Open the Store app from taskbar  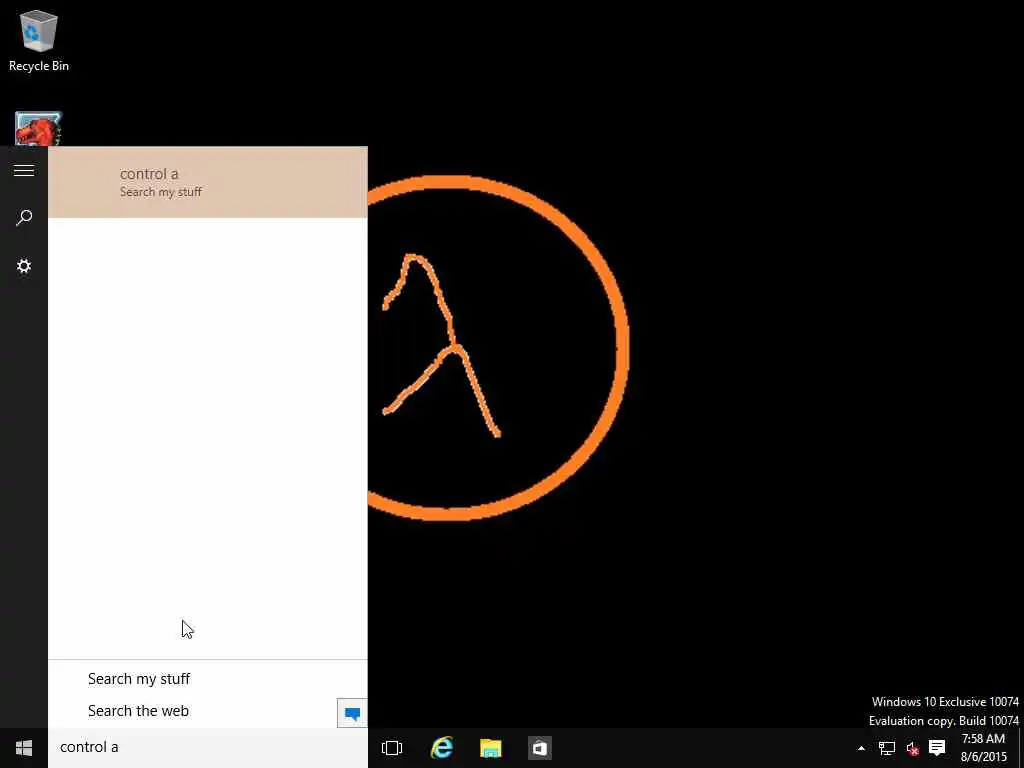(539, 748)
